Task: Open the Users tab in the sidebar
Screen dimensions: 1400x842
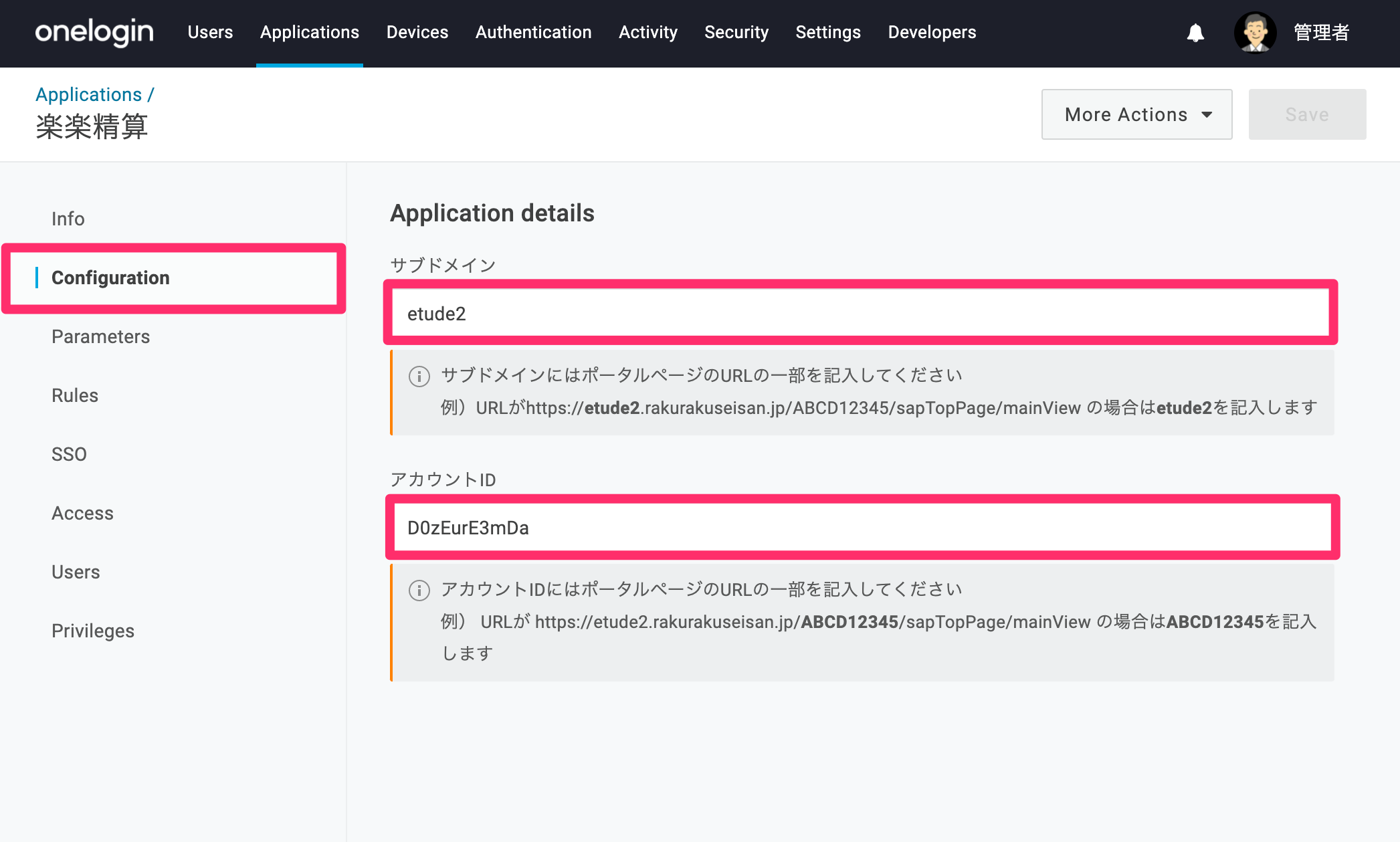Action: click(76, 572)
